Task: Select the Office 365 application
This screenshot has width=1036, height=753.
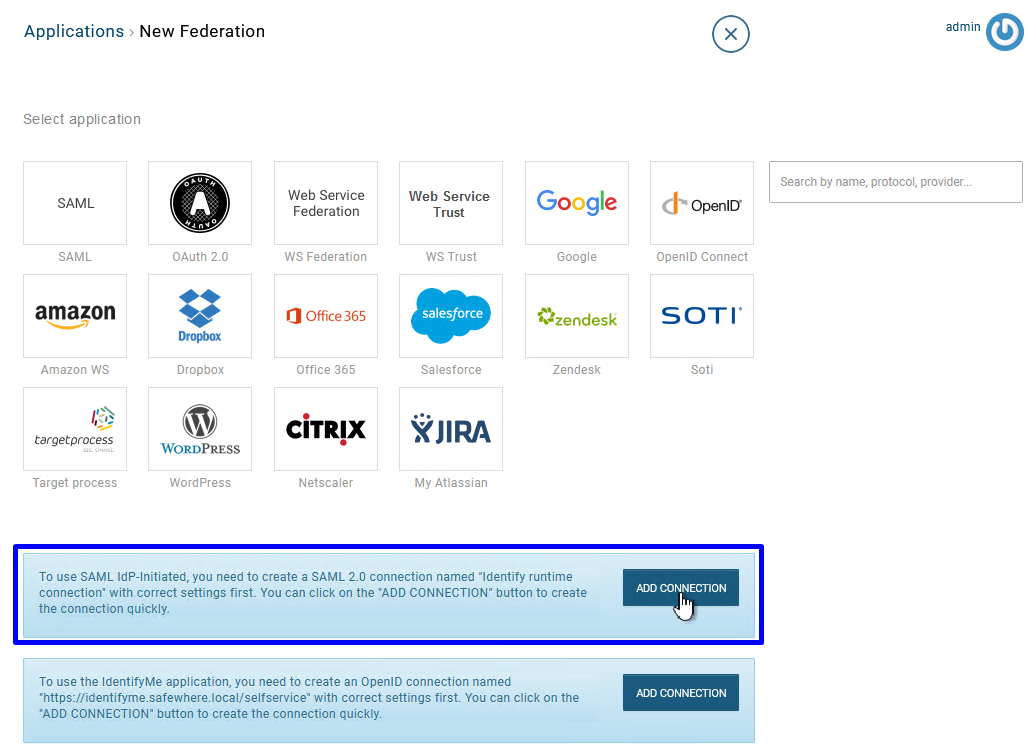Action: click(x=326, y=316)
